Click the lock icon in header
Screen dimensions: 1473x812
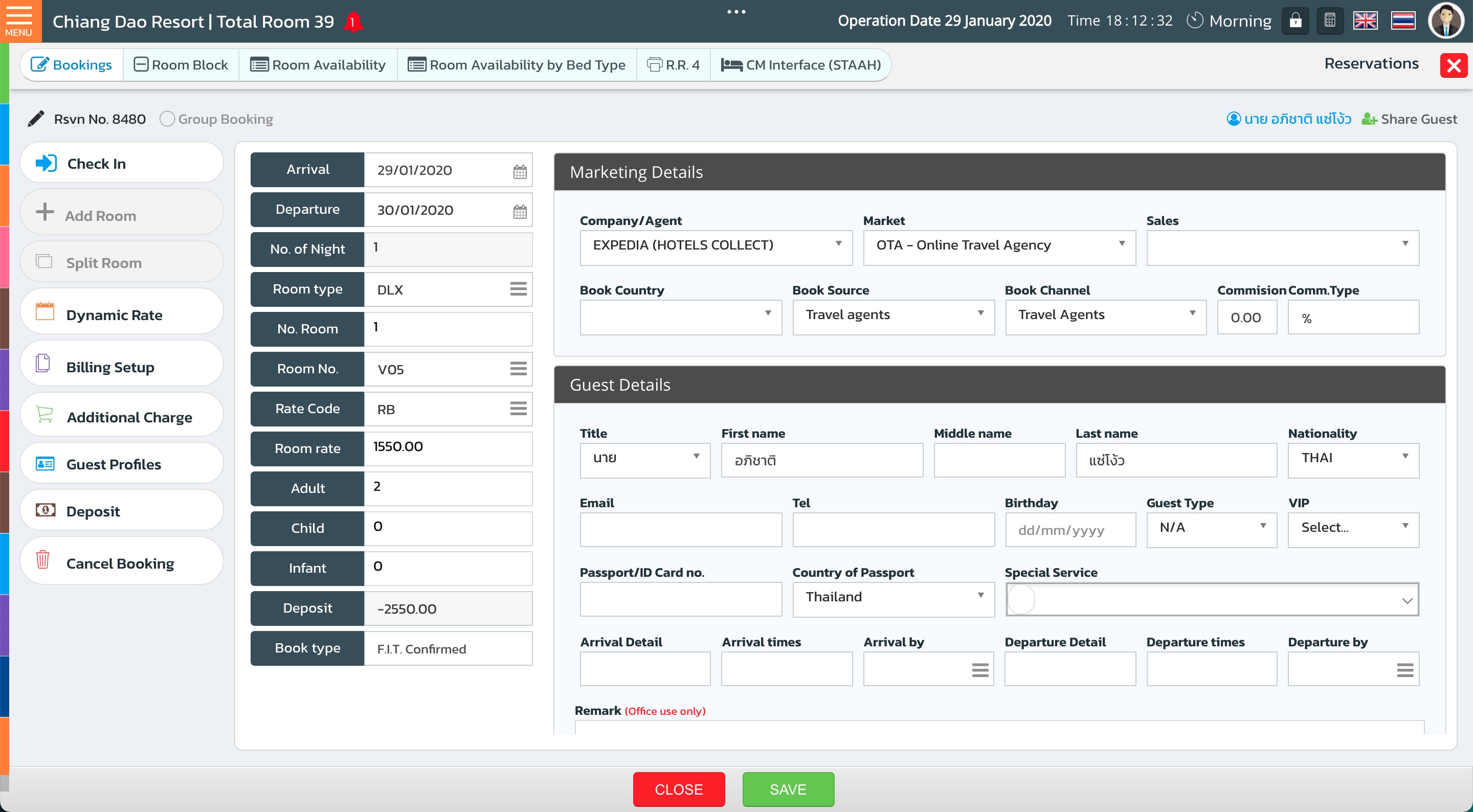(1295, 21)
